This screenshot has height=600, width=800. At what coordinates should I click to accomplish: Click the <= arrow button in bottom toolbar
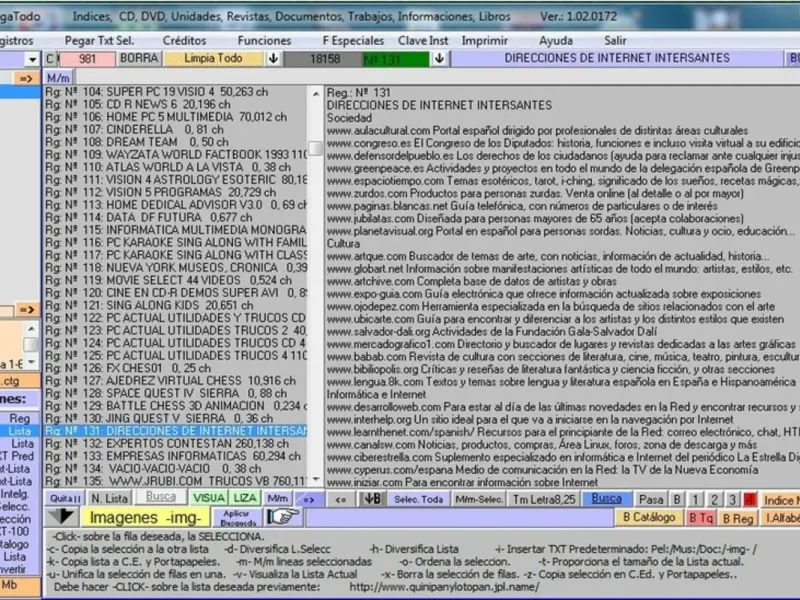coord(341,499)
